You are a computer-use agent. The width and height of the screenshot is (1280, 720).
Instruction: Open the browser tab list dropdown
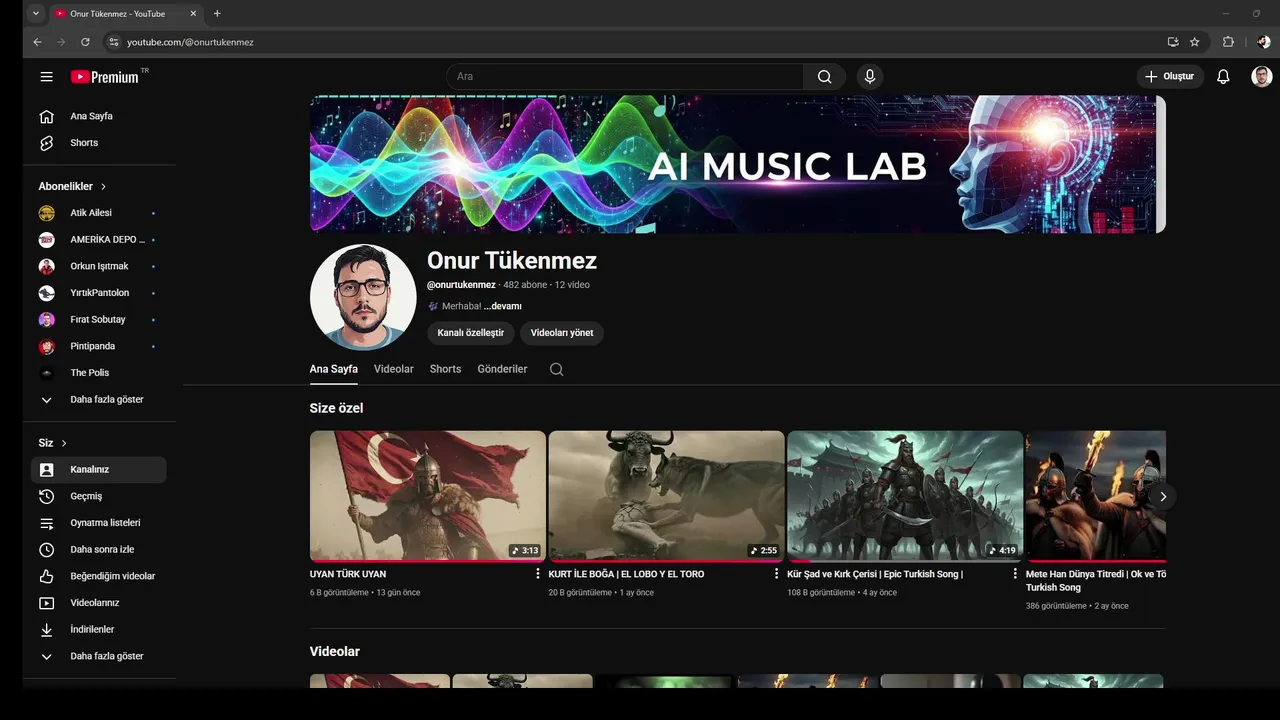36,13
